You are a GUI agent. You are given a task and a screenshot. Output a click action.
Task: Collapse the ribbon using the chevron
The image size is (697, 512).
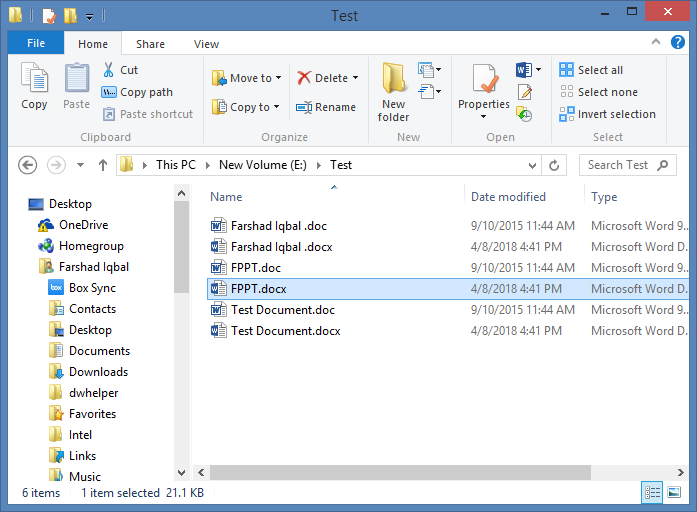tap(656, 44)
